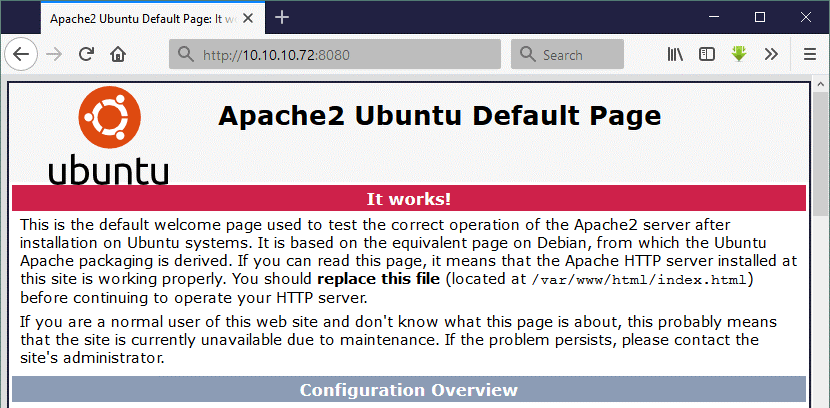The image size is (830, 408).
Task: Focus the address bar showing 10.10.10.72:8080
Action: pyautogui.click(x=335, y=54)
